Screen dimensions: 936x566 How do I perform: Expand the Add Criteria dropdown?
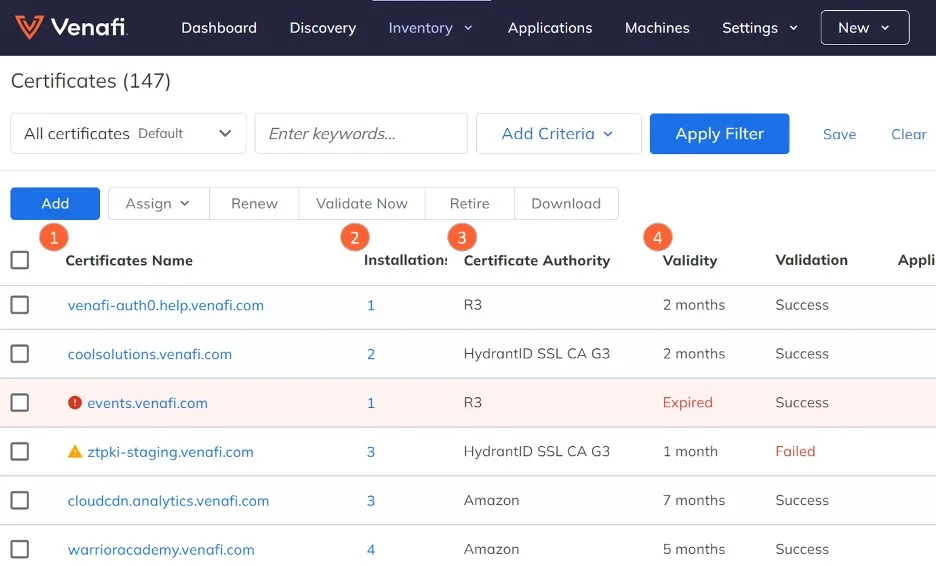[x=559, y=133]
